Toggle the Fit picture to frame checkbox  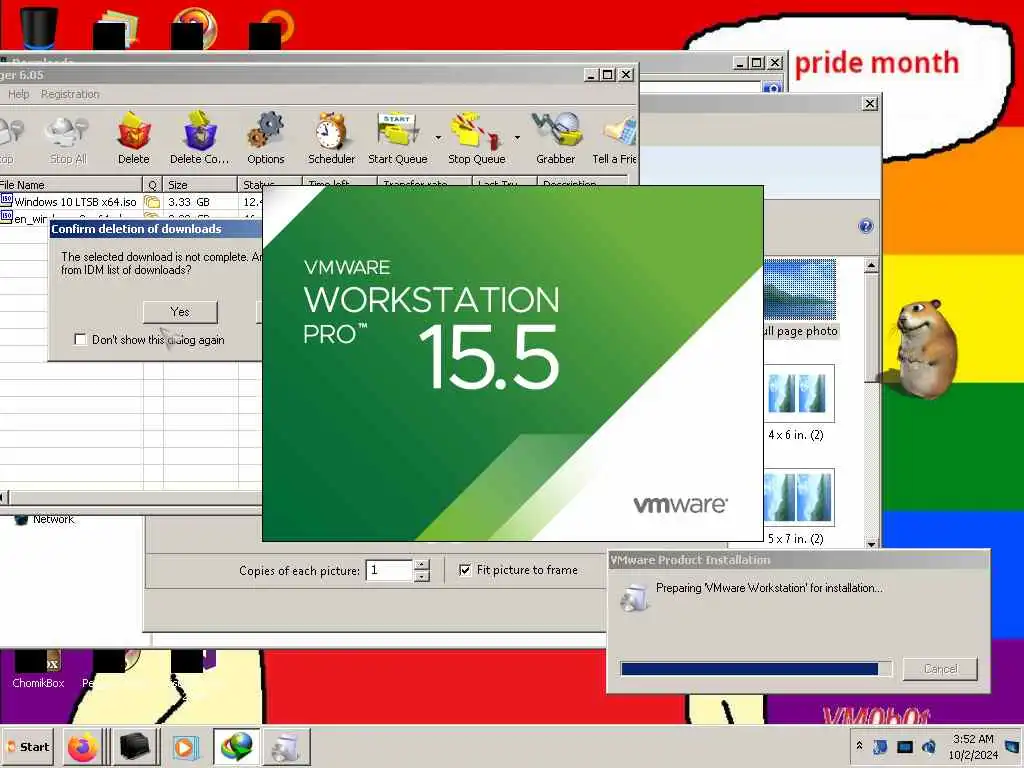click(465, 570)
